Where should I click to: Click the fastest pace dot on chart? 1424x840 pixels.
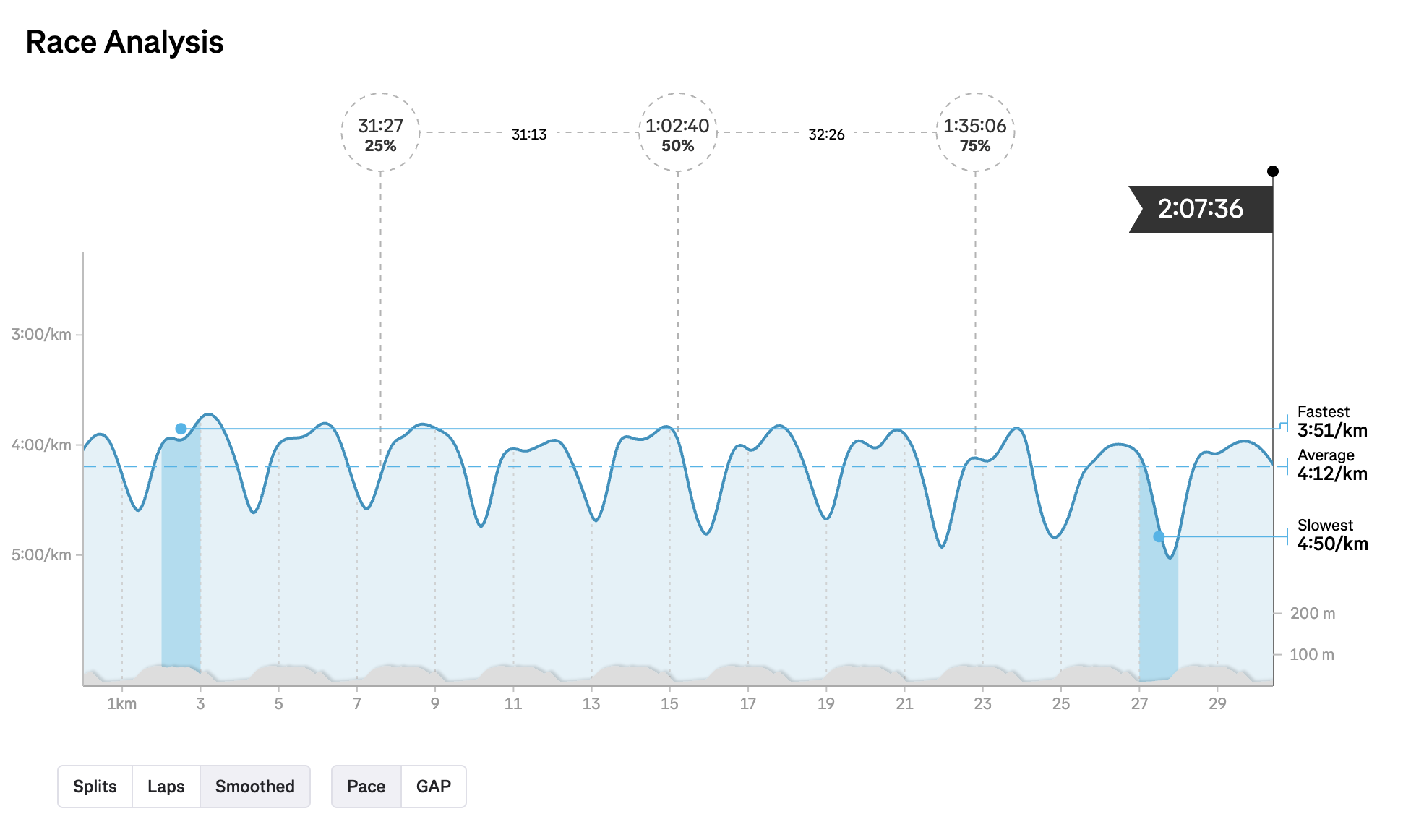coord(181,429)
